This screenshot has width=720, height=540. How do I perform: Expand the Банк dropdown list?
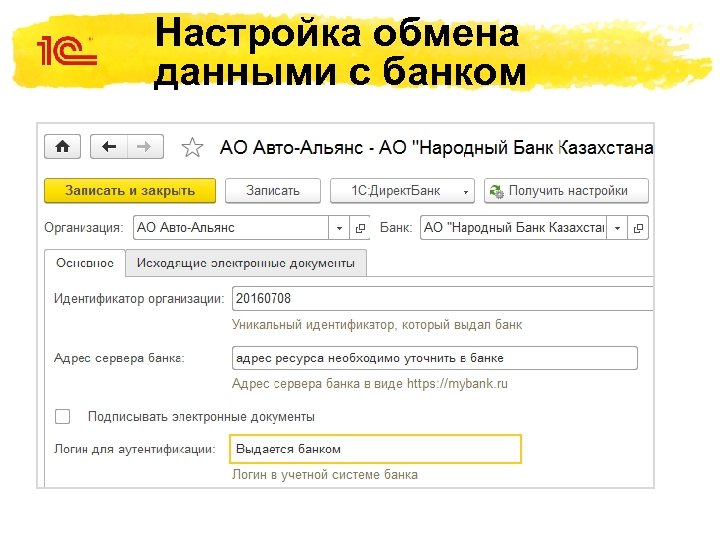[618, 228]
